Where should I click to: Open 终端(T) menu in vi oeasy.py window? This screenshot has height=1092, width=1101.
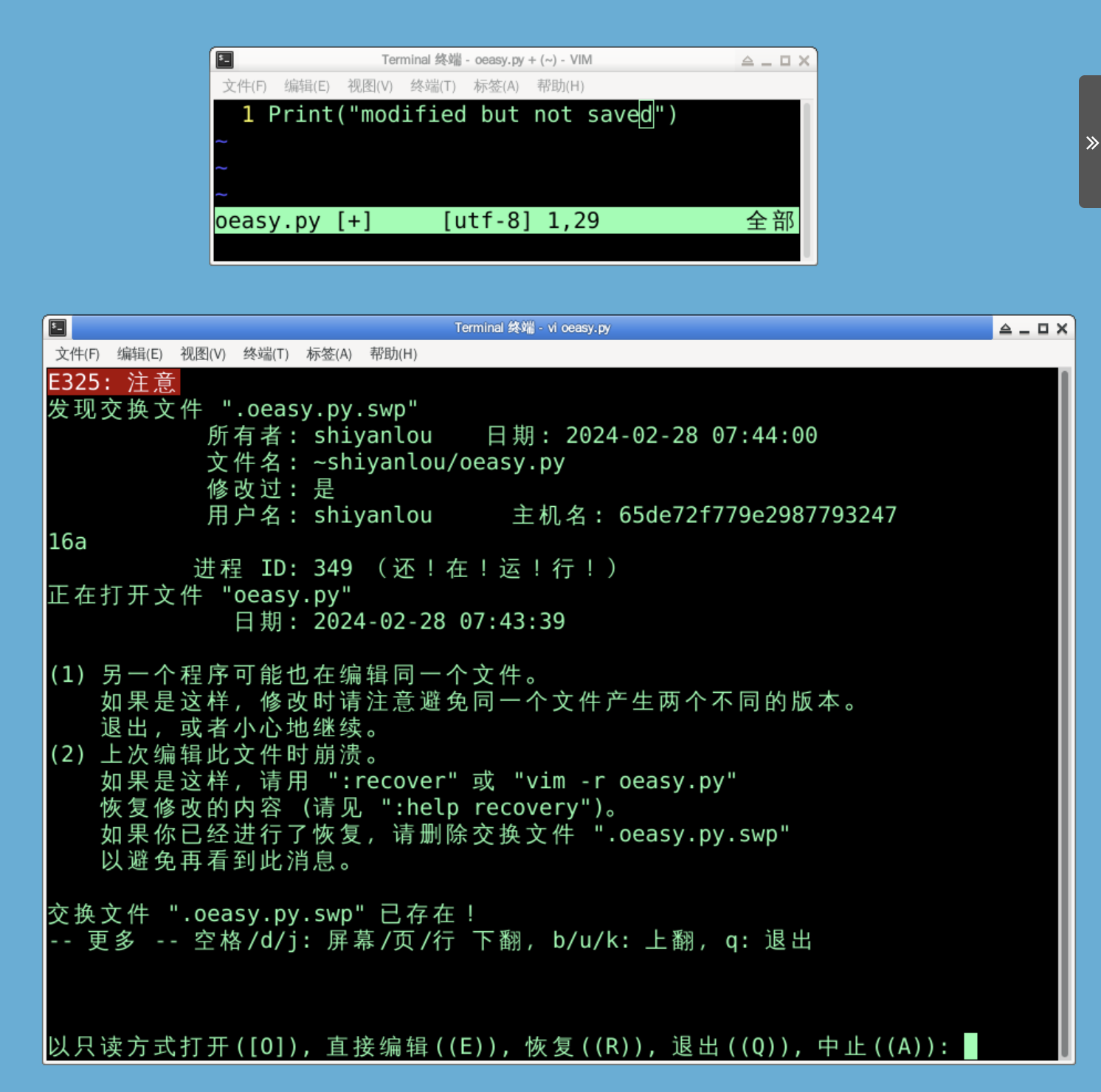(x=266, y=354)
